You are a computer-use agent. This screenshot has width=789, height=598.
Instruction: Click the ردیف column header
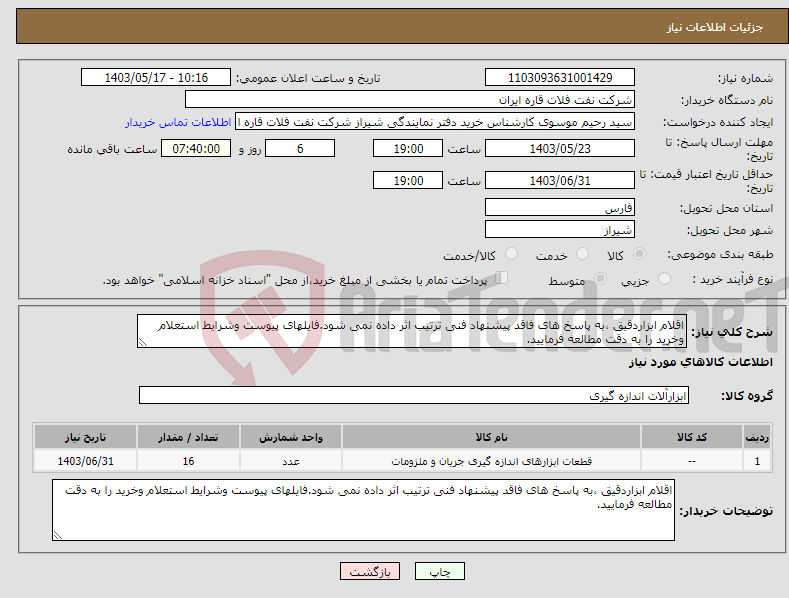pyautogui.click(x=757, y=437)
